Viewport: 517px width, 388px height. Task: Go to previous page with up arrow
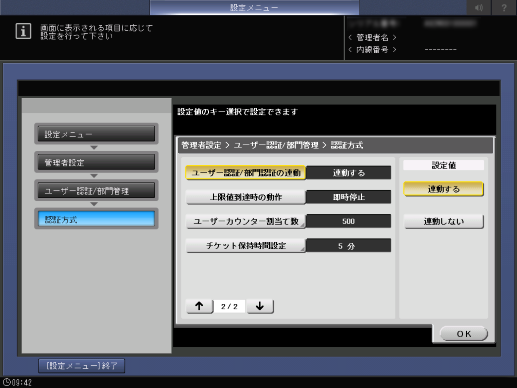point(199,306)
